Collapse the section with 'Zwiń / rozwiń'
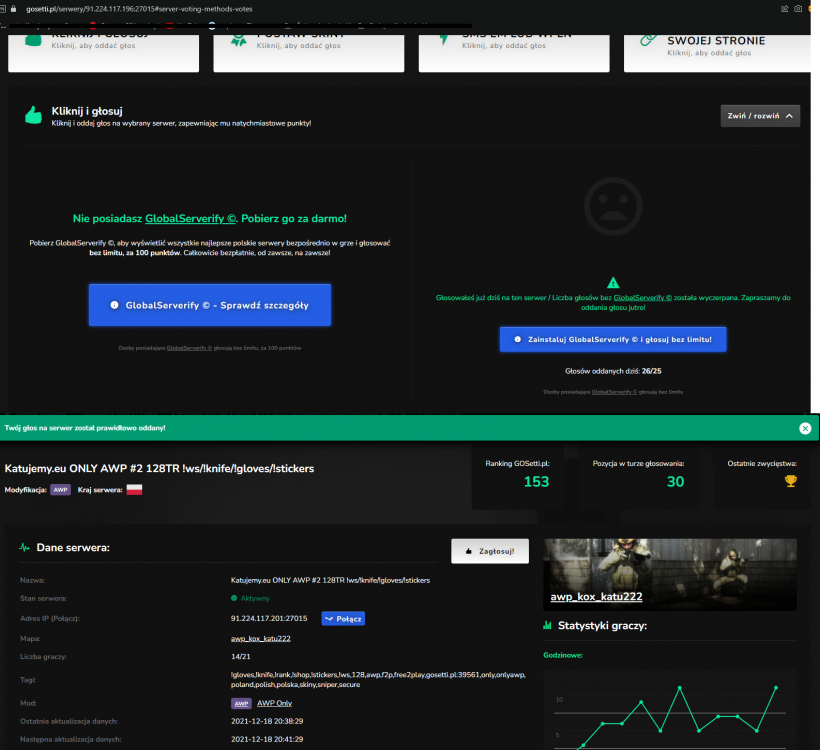The height and width of the screenshot is (750, 820). click(x=760, y=116)
